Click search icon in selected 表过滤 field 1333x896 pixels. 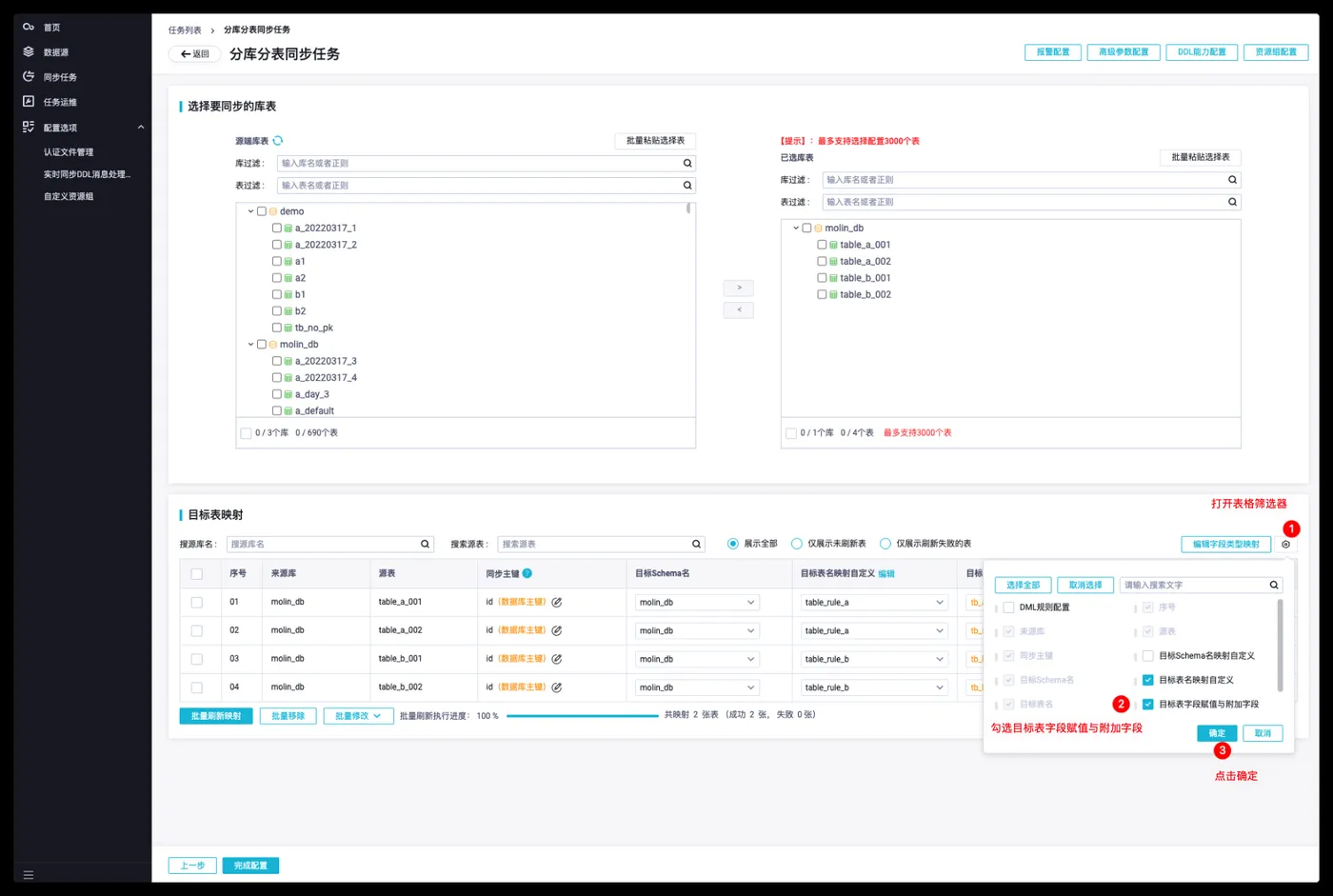coord(1232,202)
